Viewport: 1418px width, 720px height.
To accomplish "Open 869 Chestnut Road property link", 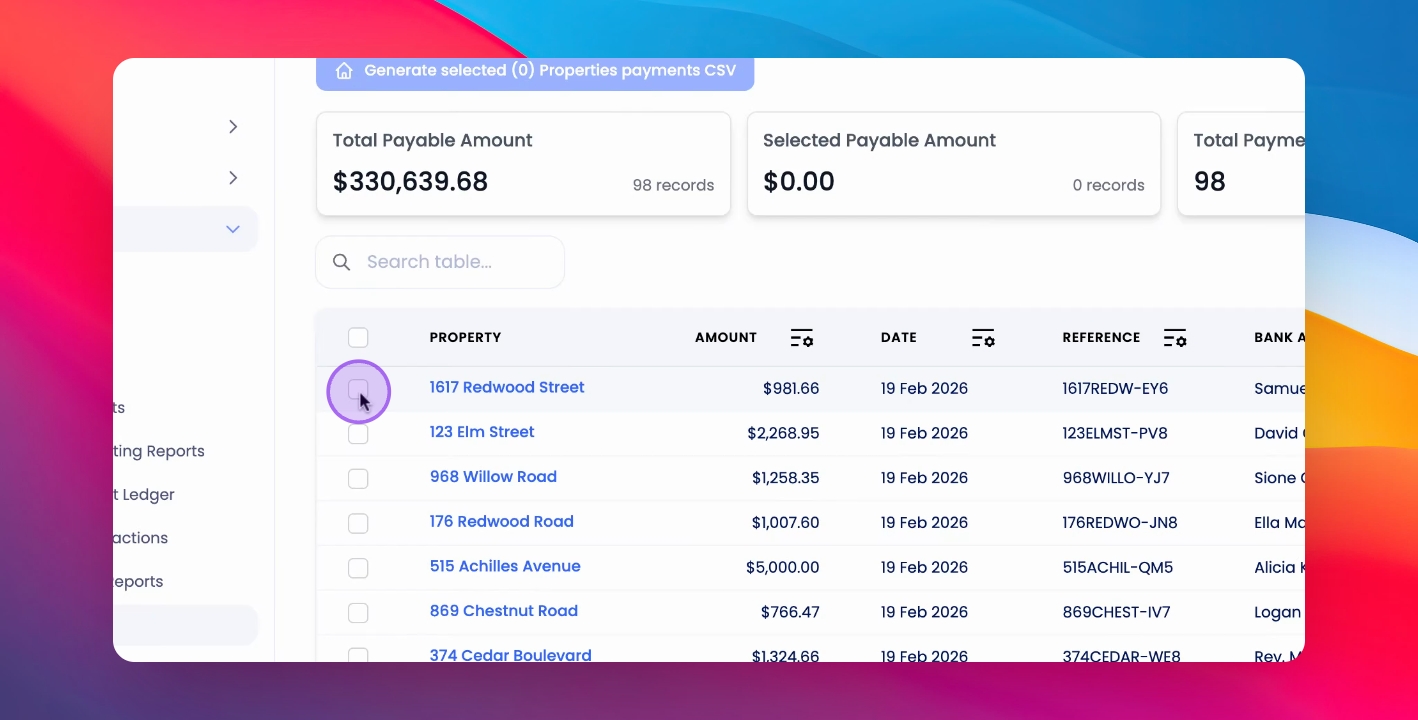I will [x=504, y=611].
